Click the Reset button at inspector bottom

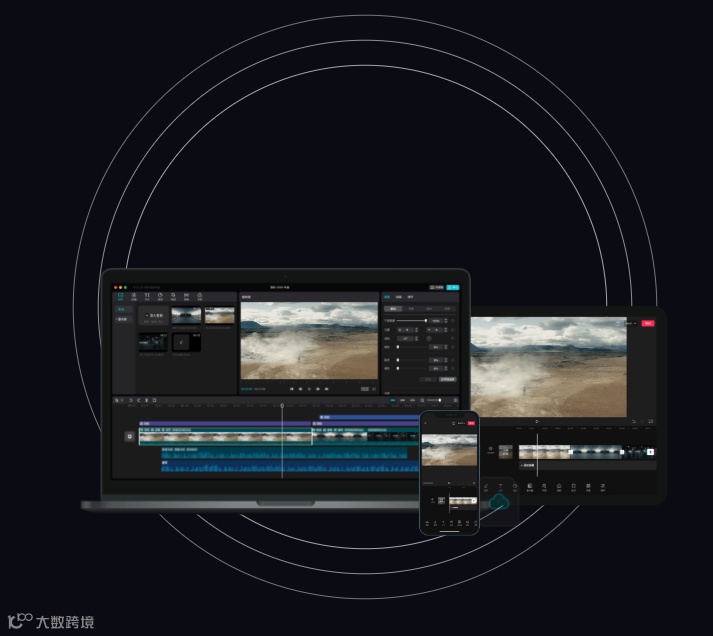pos(428,379)
